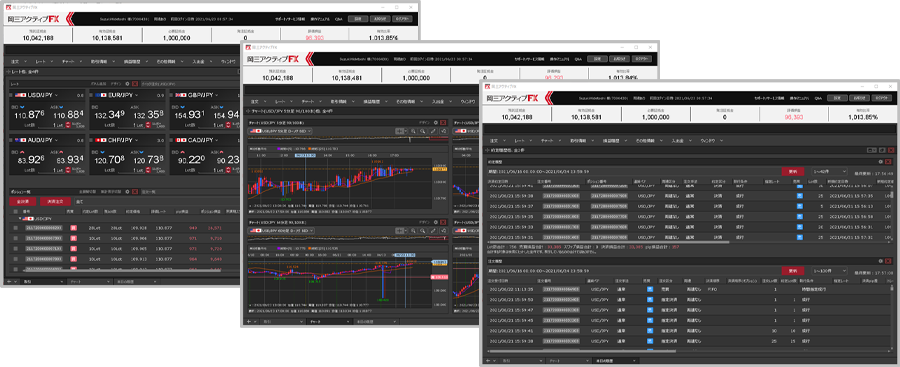Image resolution: width=900 pixels, height=367 pixels.
Task: Click the zoom-in magnifier on the upper USD/JPY chart
Action: pos(413,132)
